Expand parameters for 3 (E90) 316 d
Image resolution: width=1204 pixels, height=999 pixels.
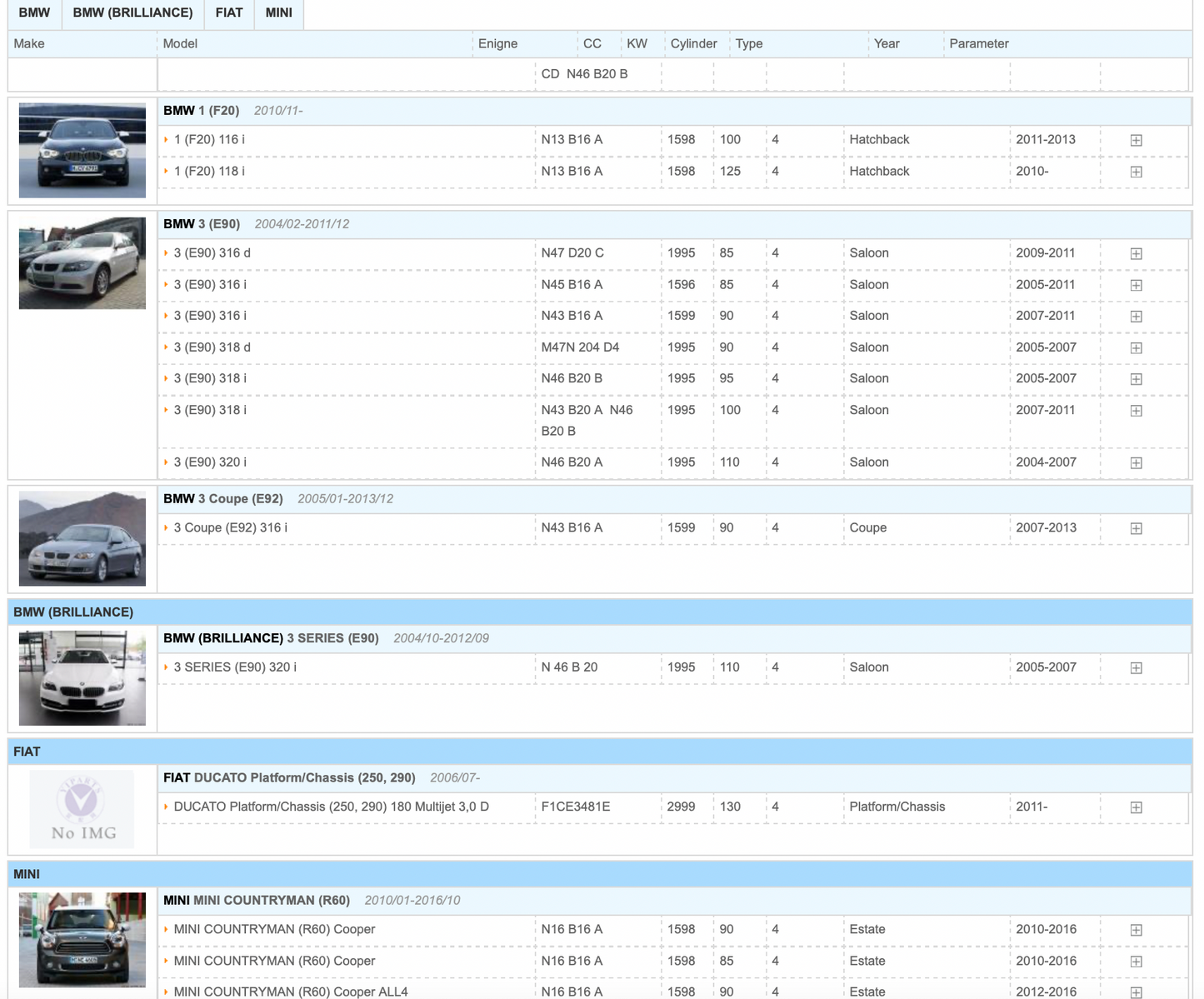pos(1136,253)
